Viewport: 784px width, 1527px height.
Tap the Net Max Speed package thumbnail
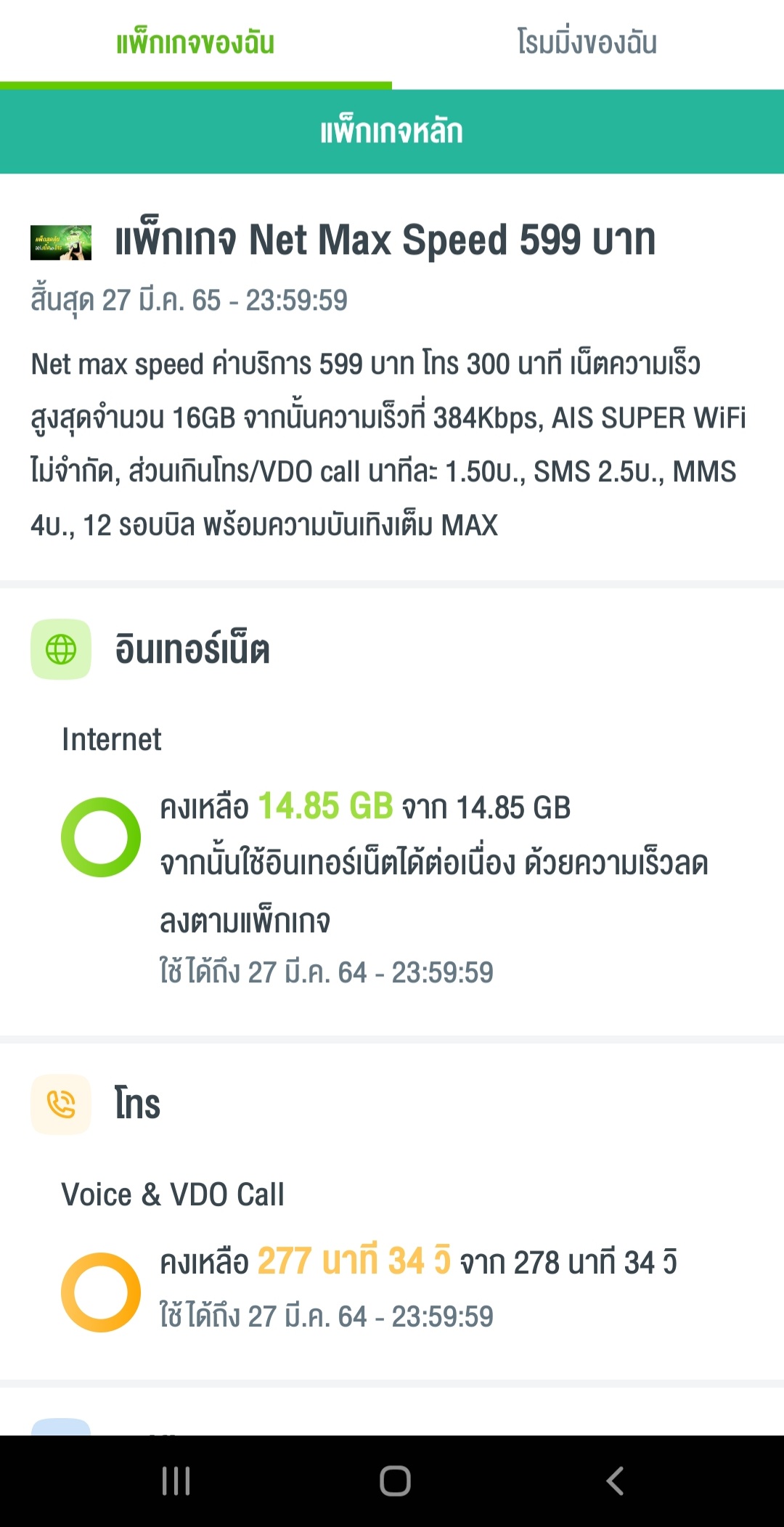[61, 243]
